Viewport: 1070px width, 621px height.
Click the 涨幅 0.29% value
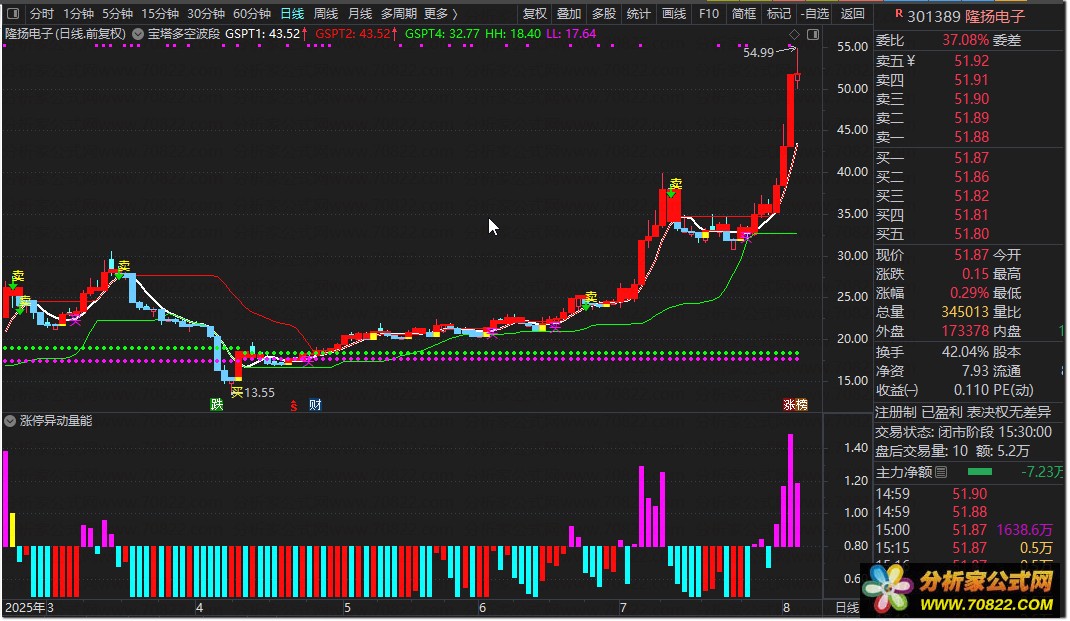[969, 293]
